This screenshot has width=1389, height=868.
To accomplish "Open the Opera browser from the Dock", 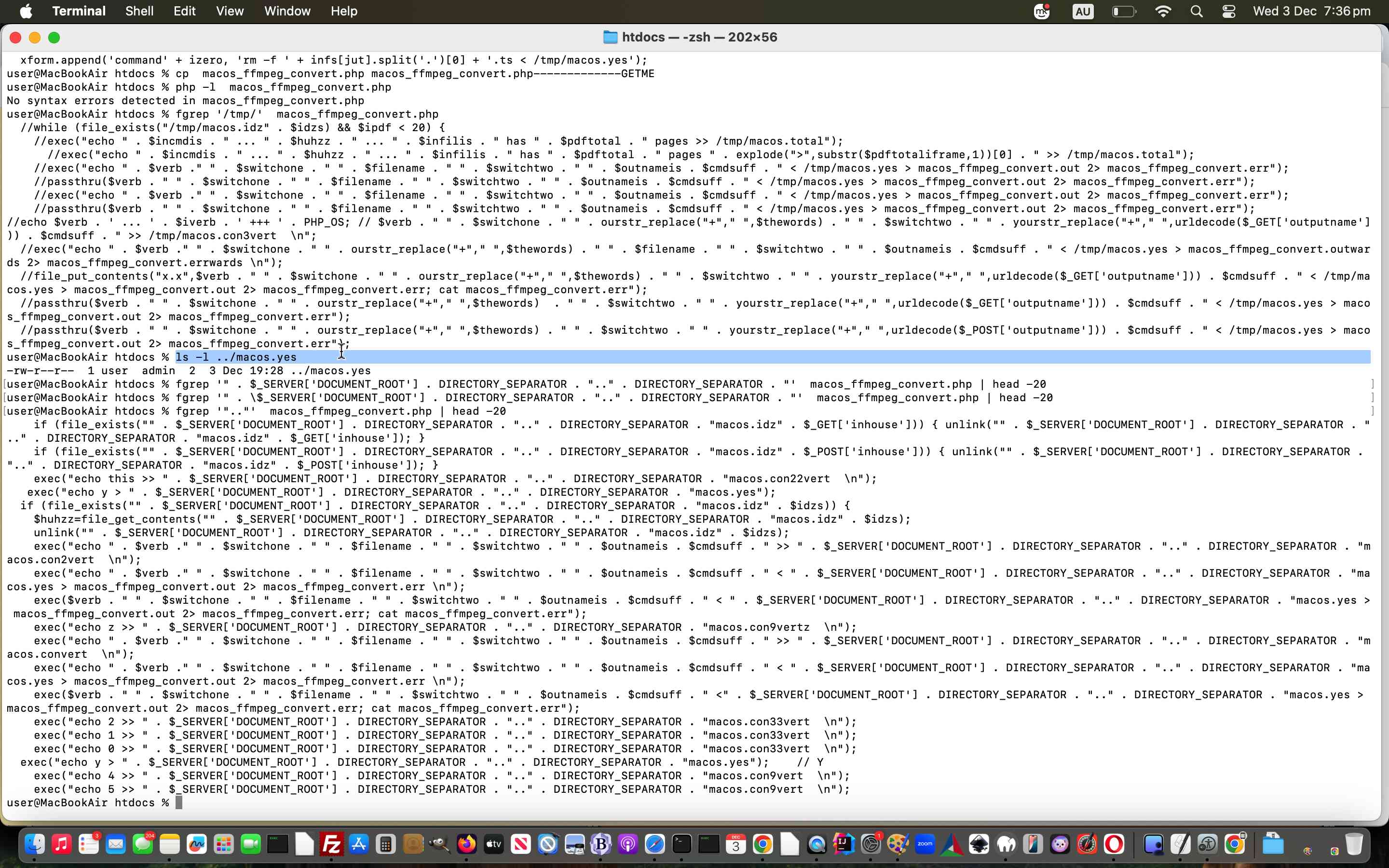I will pos(1115,844).
